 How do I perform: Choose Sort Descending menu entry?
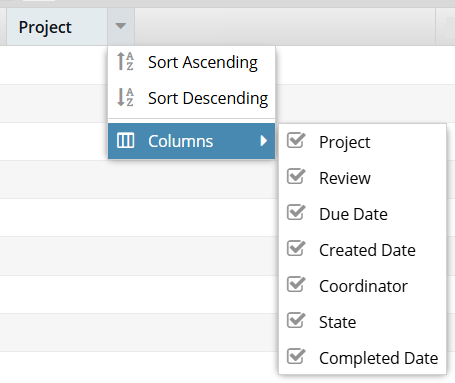191,98
